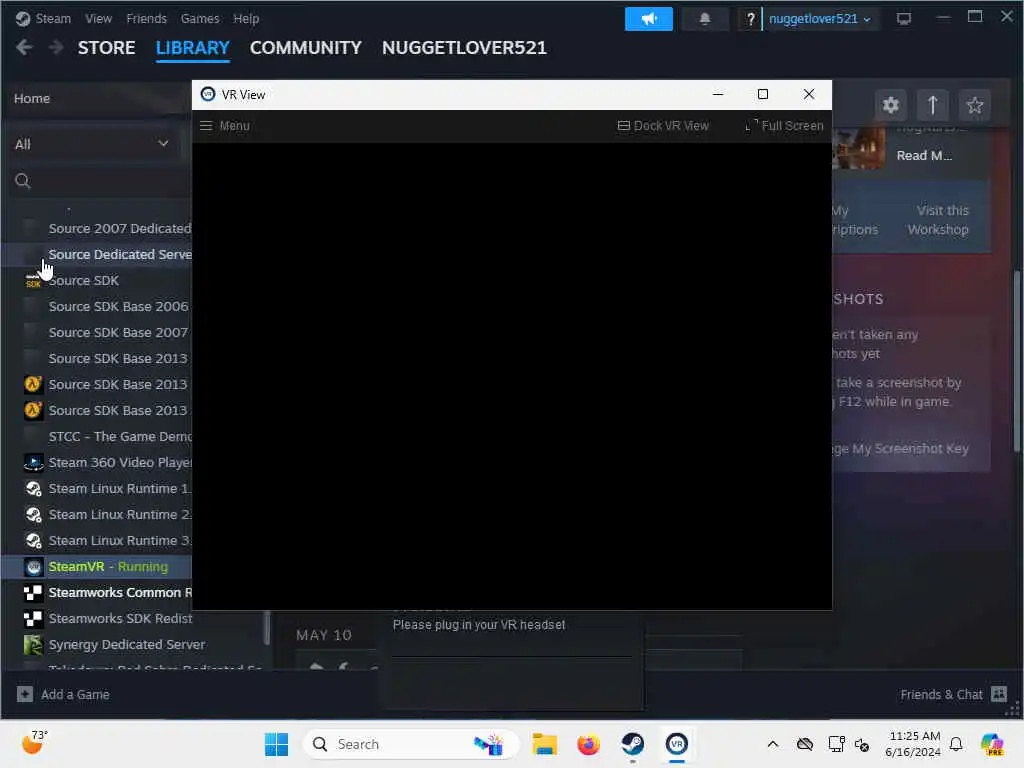Show hidden system tray icons
The width and height of the screenshot is (1024, 768).
773,744
